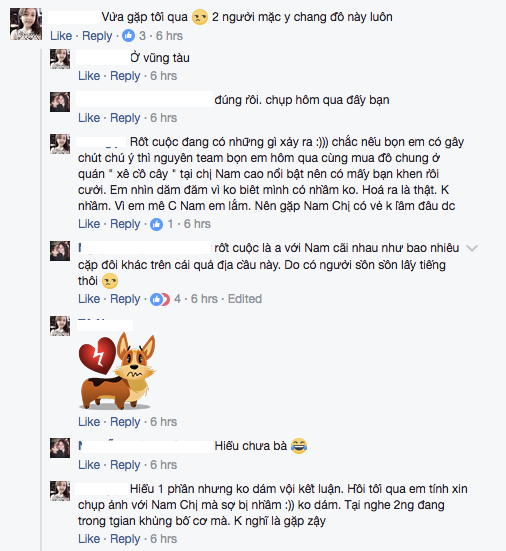The image size is (506, 551).
Task: Open the like and love reactions icon showing 4
Action: tap(160, 299)
